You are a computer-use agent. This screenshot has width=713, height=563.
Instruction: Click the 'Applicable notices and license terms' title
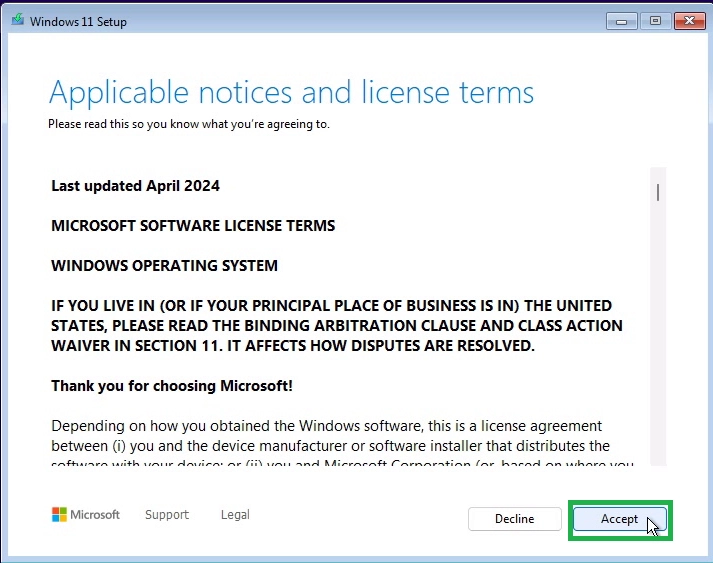[x=291, y=92]
